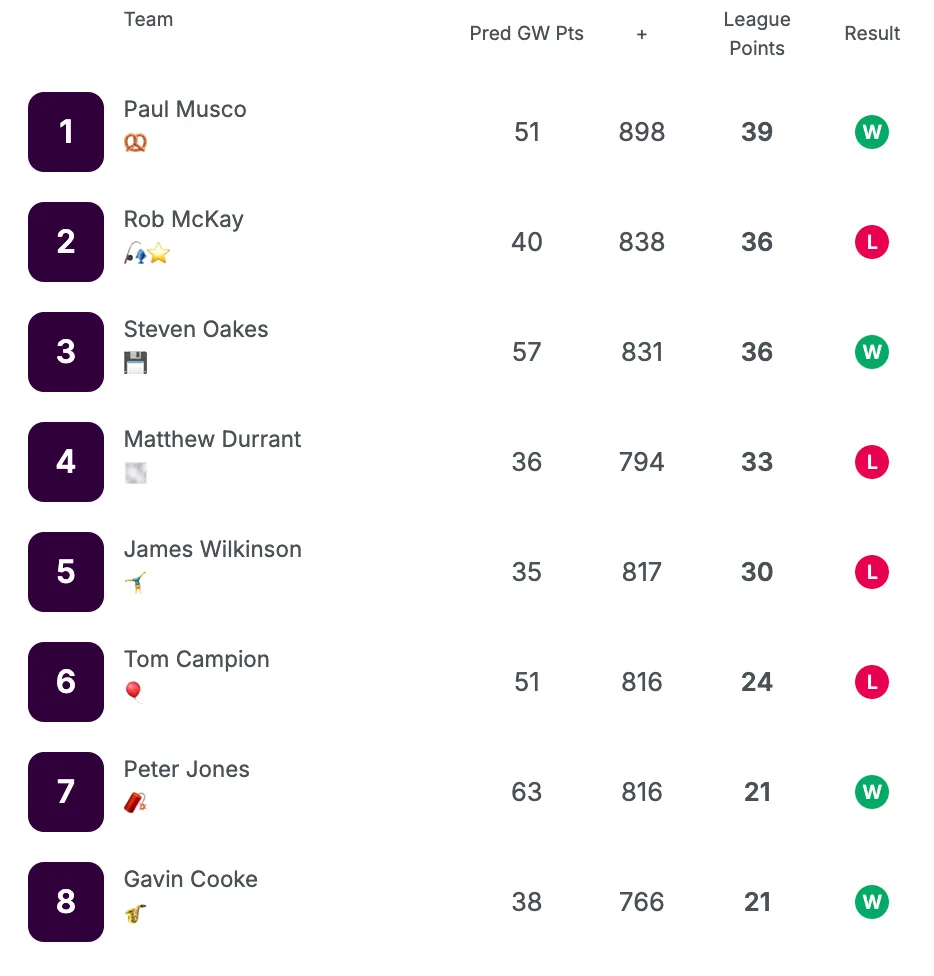Screen dimensions: 934x976
Task: Open Rob McKay's team page
Action: pyautogui.click(x=184, y=220)
